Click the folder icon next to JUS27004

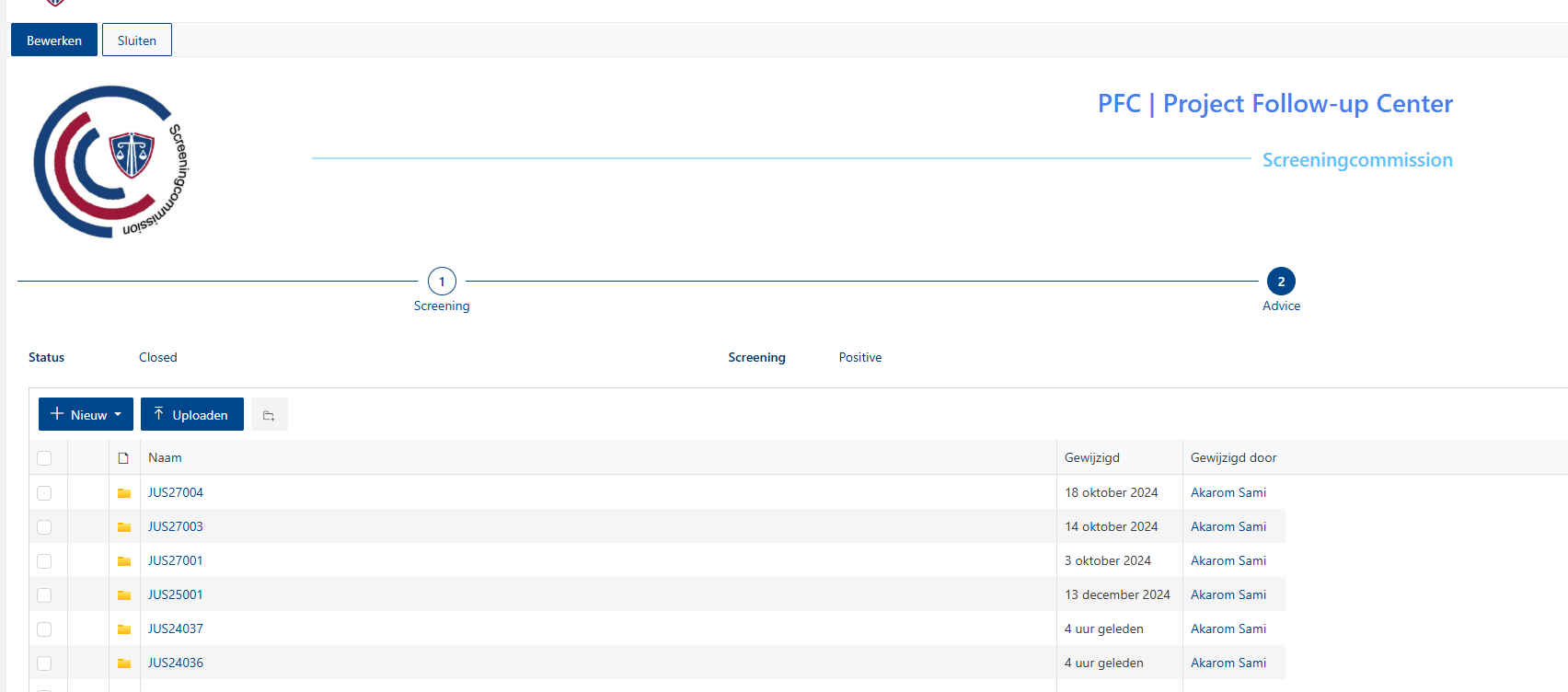coord(124,493)
